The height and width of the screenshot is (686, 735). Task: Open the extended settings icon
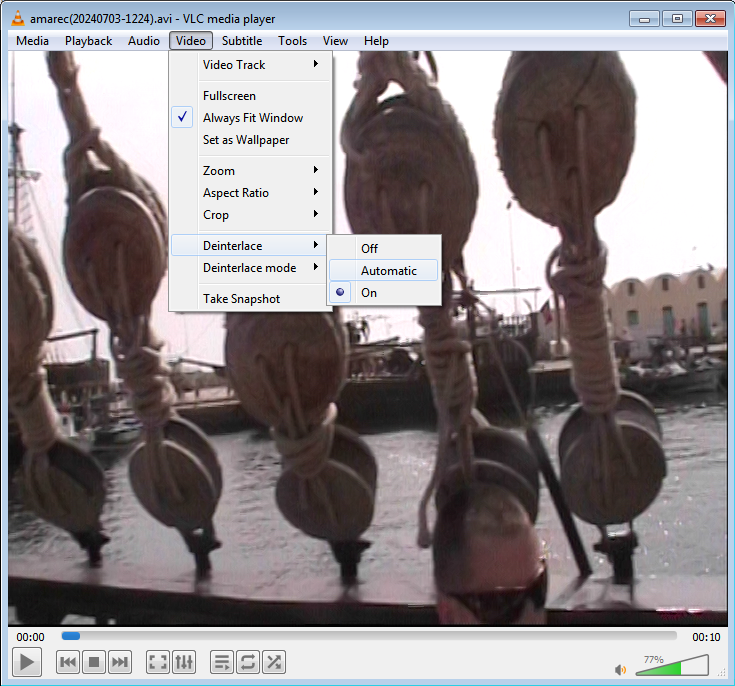point(184,662)
